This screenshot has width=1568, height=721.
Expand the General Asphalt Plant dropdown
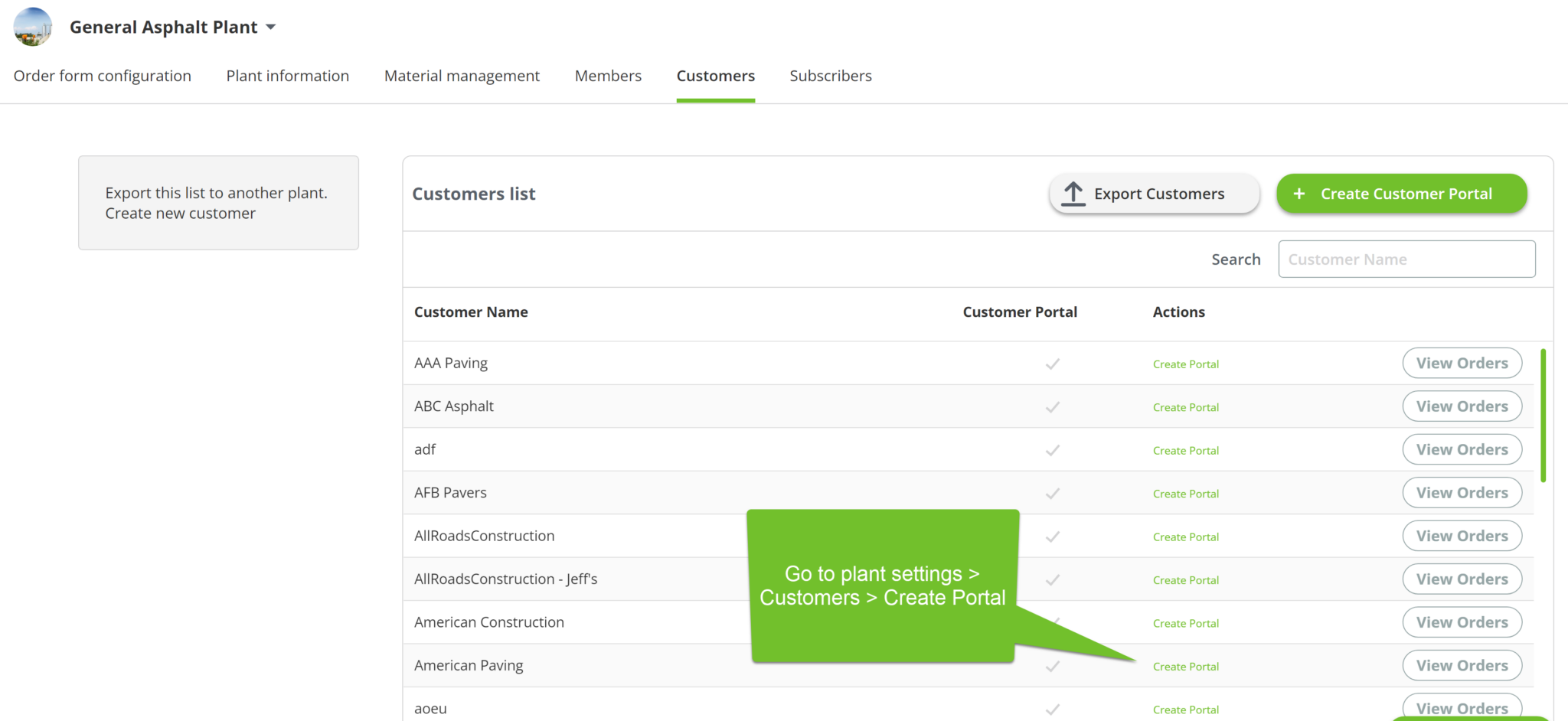pyautogui.click(x=270, y=27)
